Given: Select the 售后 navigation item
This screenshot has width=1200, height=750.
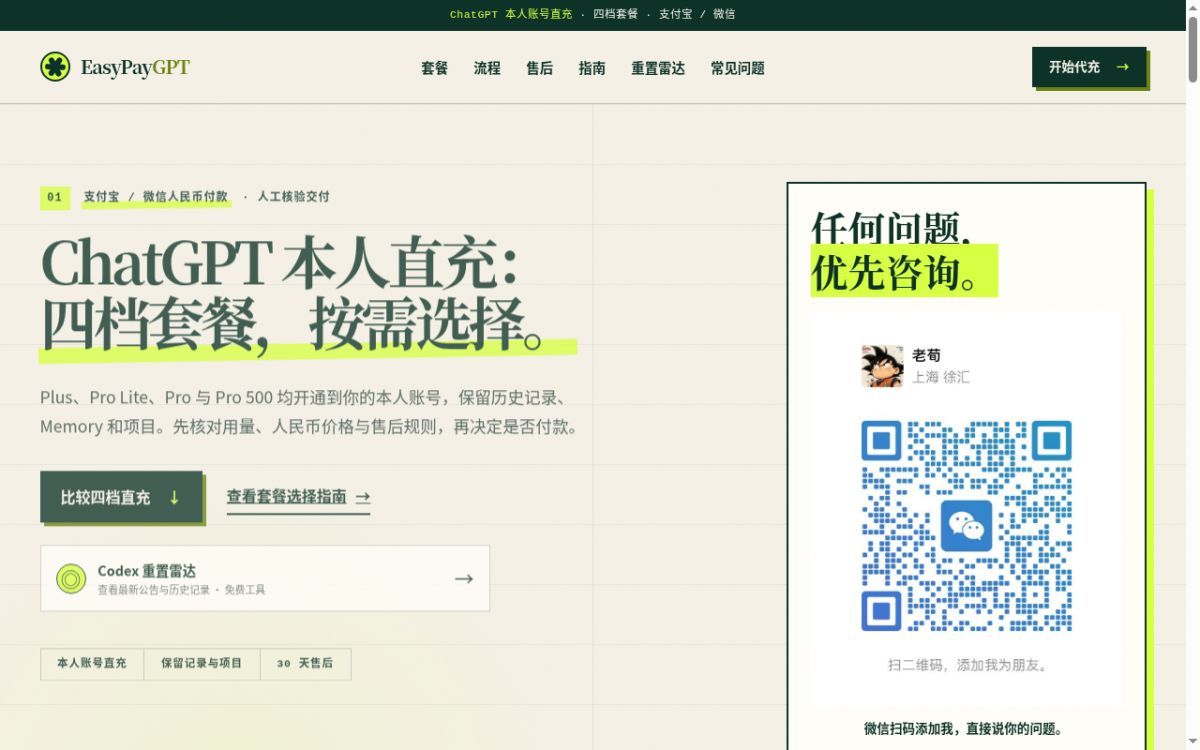Looking at the screenshot, I should coord(539,68).
